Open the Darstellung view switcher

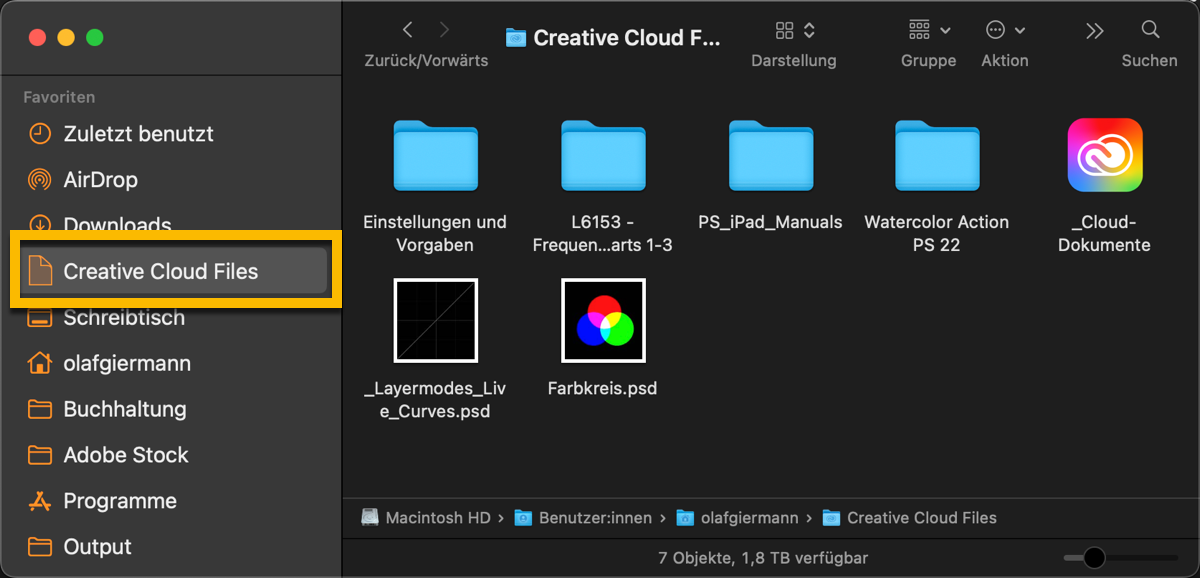click(x=795, y=31)
